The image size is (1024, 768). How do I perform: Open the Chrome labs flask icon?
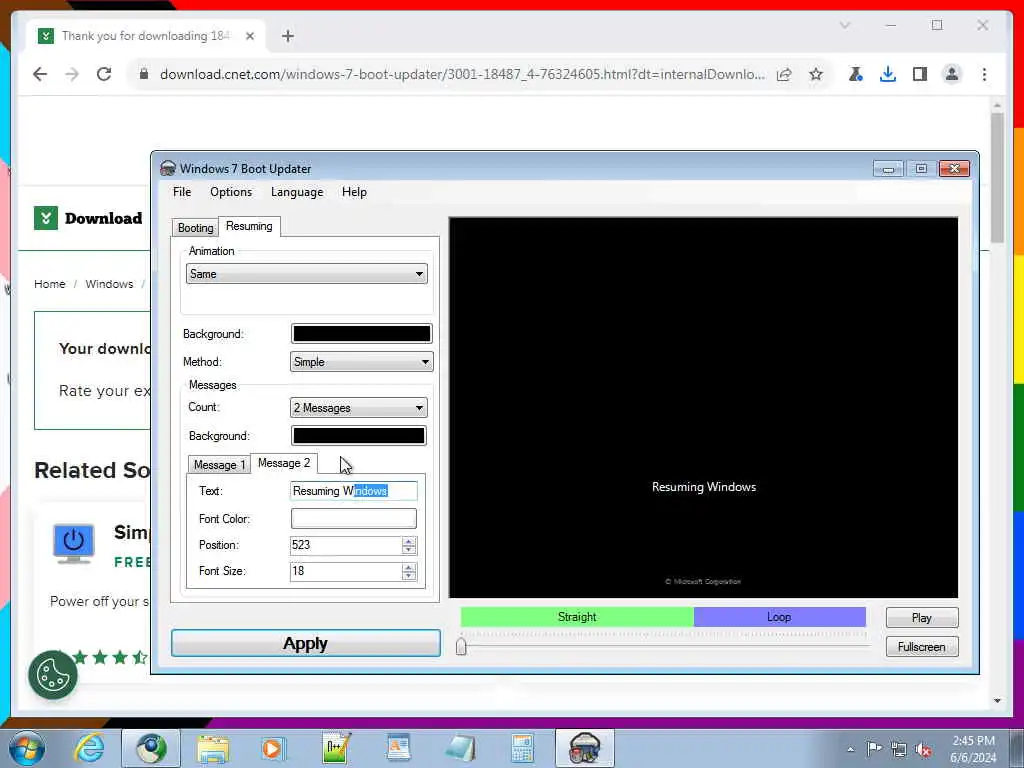pyautogui.click(x=856, y=74)
